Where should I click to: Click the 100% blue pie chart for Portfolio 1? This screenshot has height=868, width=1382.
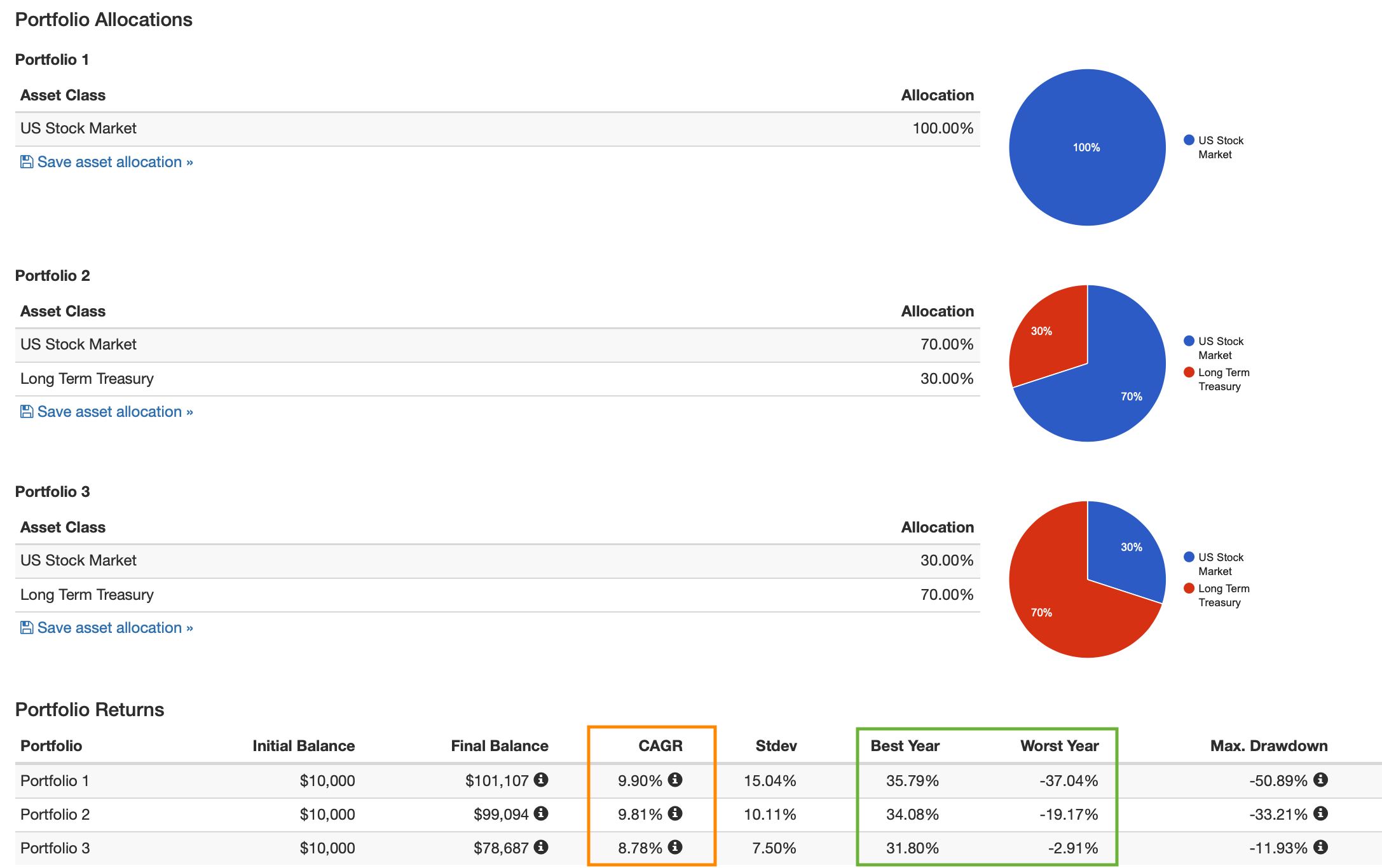(x=1087, y=147)
